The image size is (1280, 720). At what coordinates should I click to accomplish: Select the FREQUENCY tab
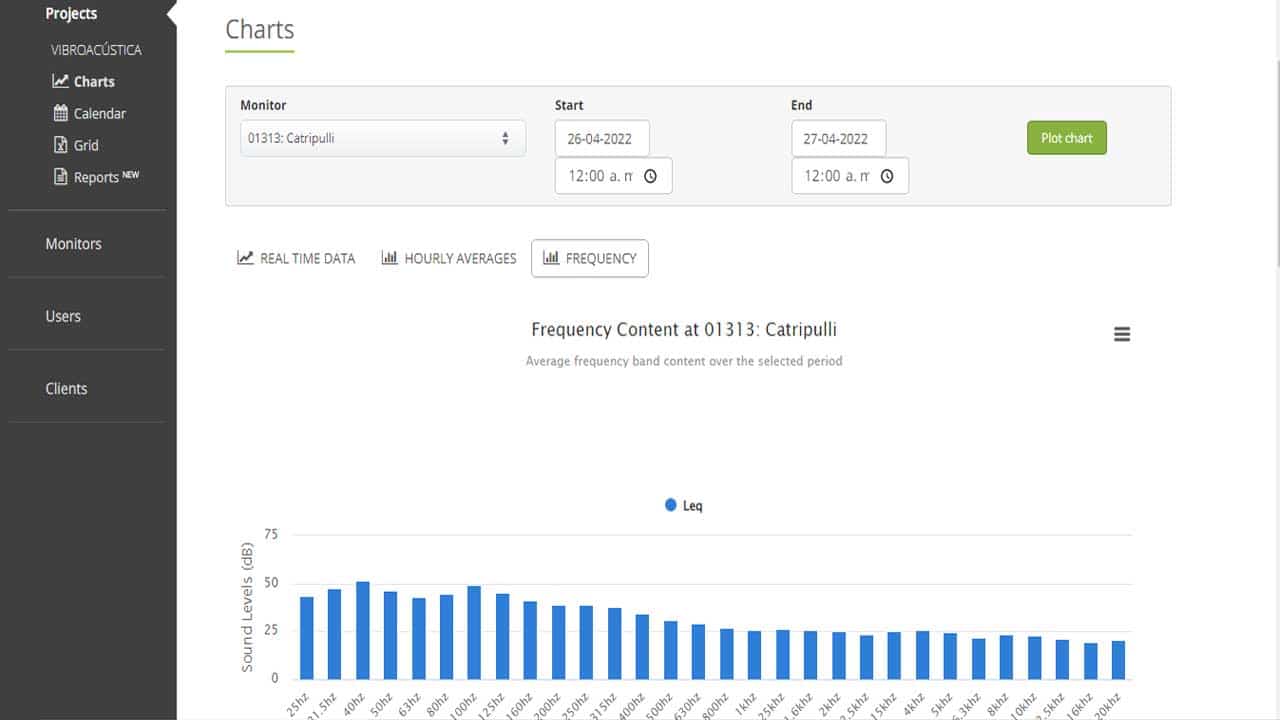point(590,258)
